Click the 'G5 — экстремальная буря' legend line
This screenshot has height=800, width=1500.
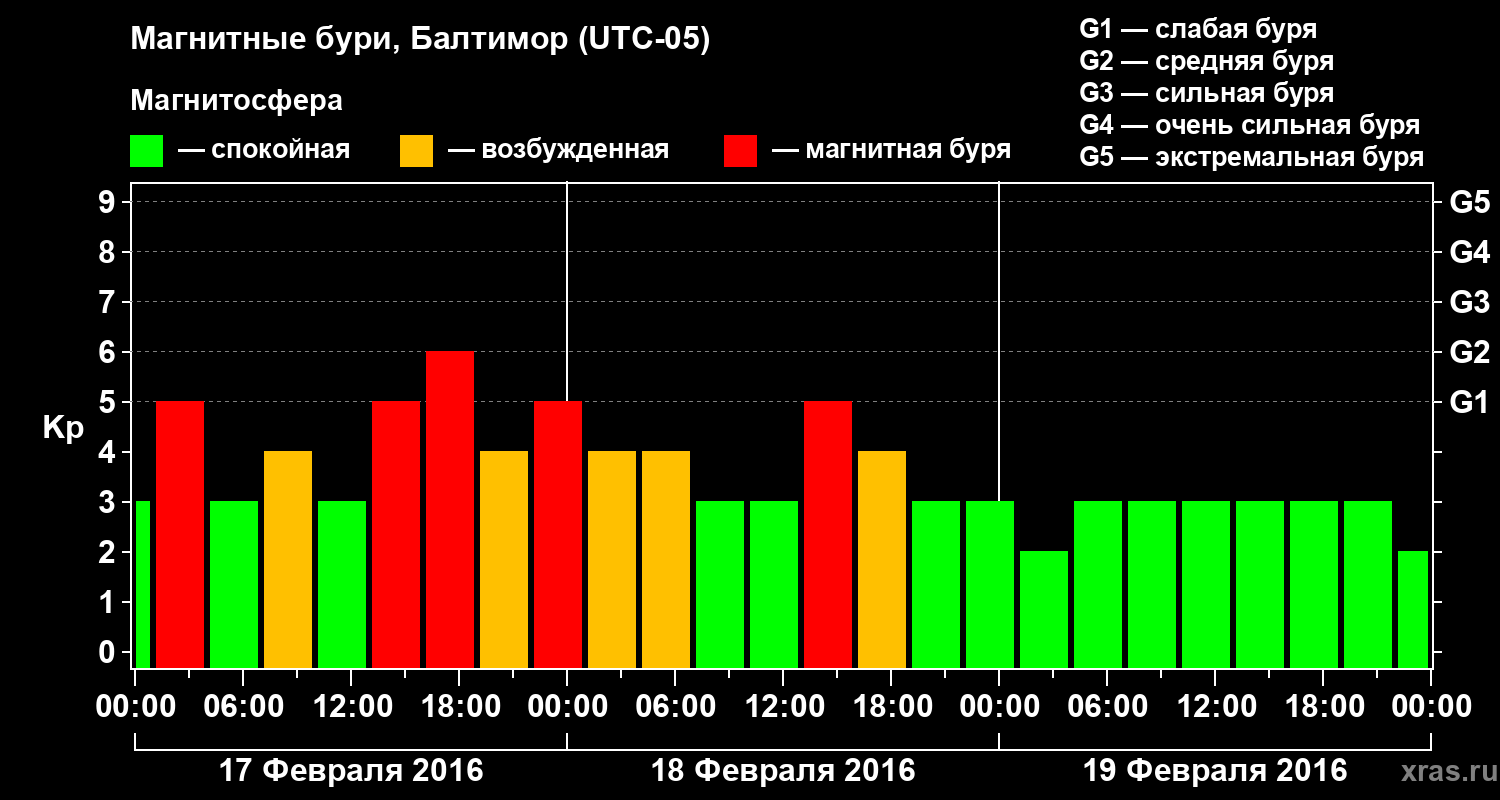pyautogui.click(x=1251, y=157)
